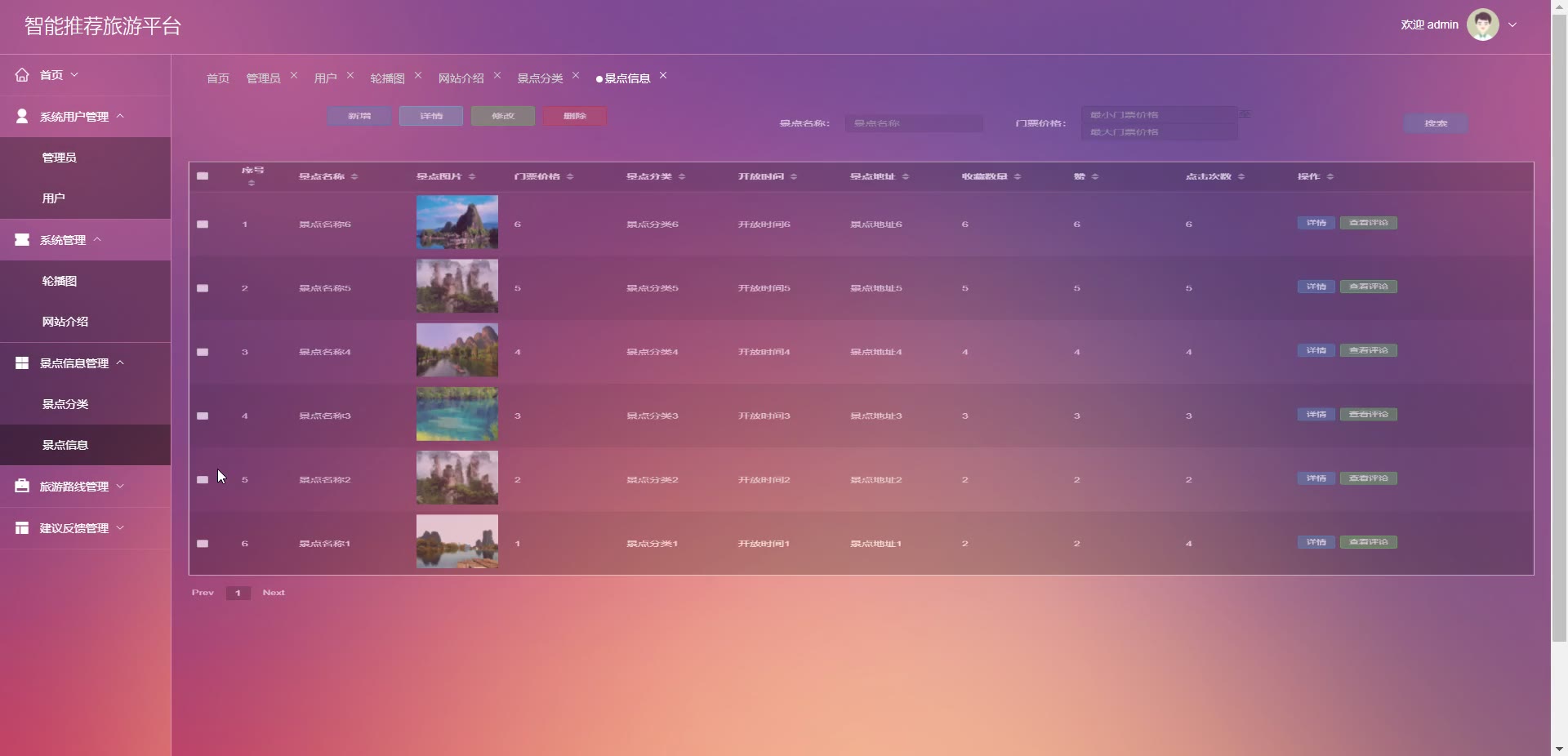
Task: Check the row for 景点名称5
Action: 203,288
